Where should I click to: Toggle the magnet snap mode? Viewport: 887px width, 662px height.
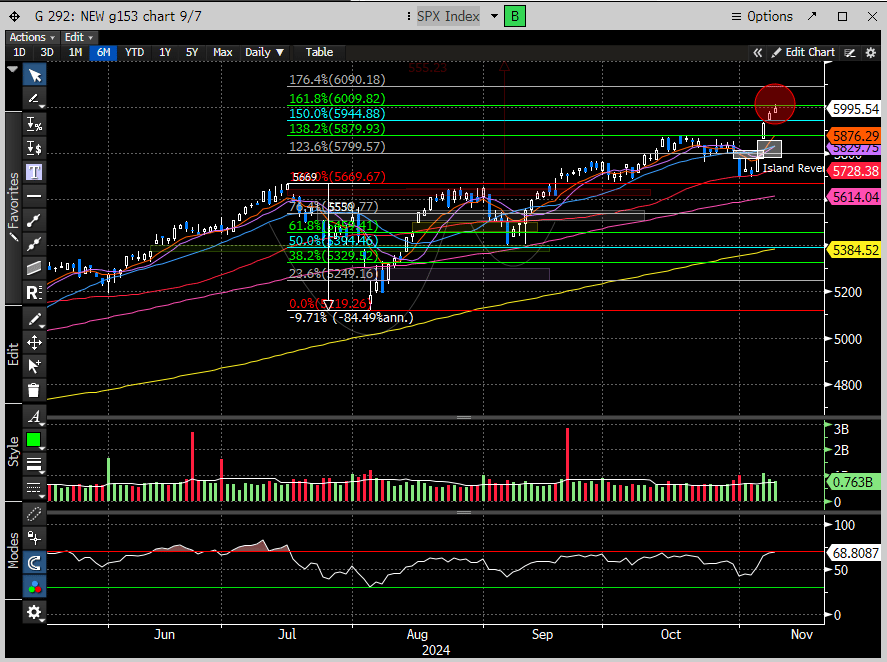[x=35, y=562]
